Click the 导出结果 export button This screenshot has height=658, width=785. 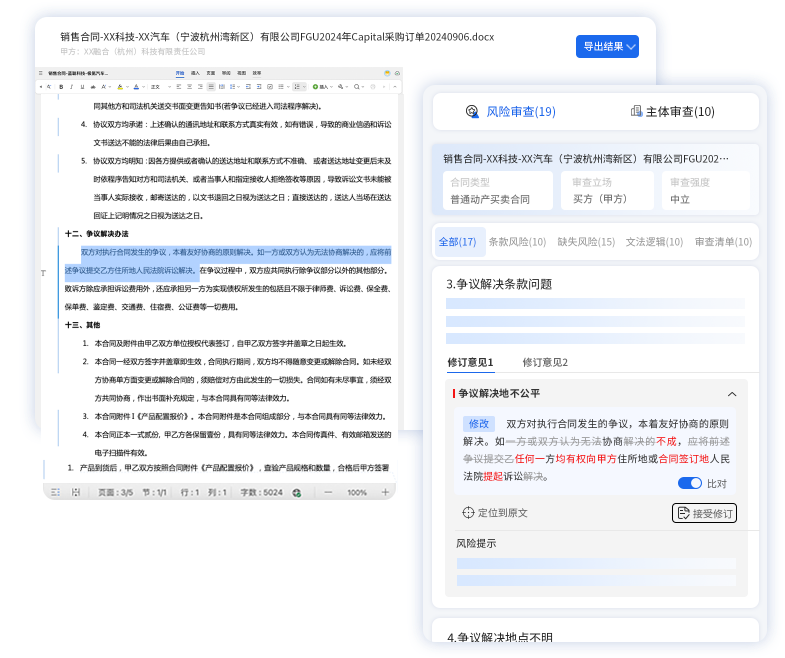606,46
